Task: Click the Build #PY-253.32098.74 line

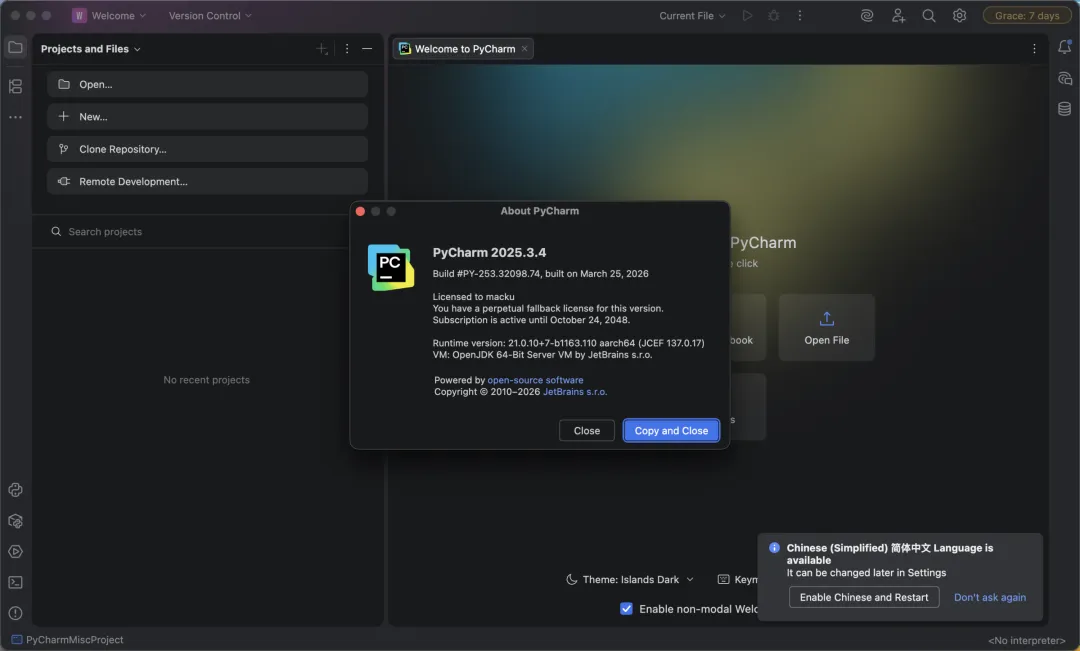Action: 541,273
